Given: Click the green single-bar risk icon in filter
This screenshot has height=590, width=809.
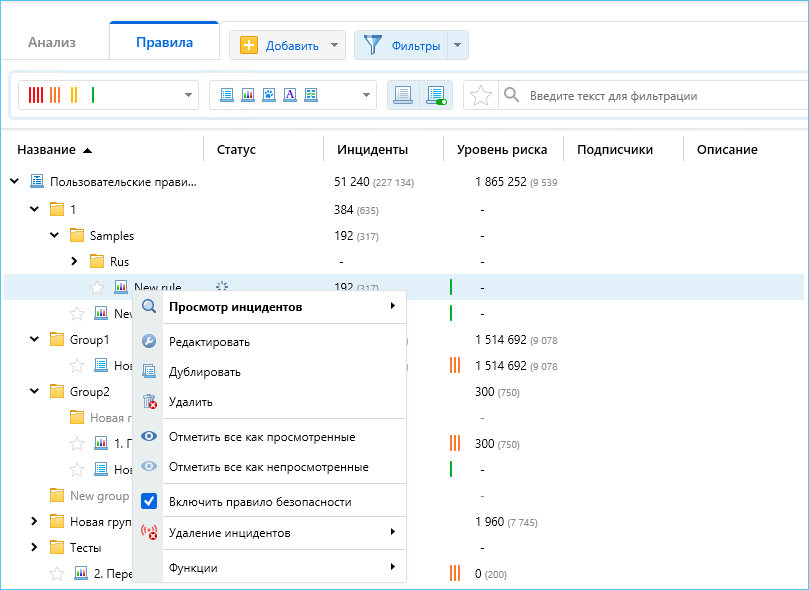Looking at the screenshot, I should click(x=93, y=95).
